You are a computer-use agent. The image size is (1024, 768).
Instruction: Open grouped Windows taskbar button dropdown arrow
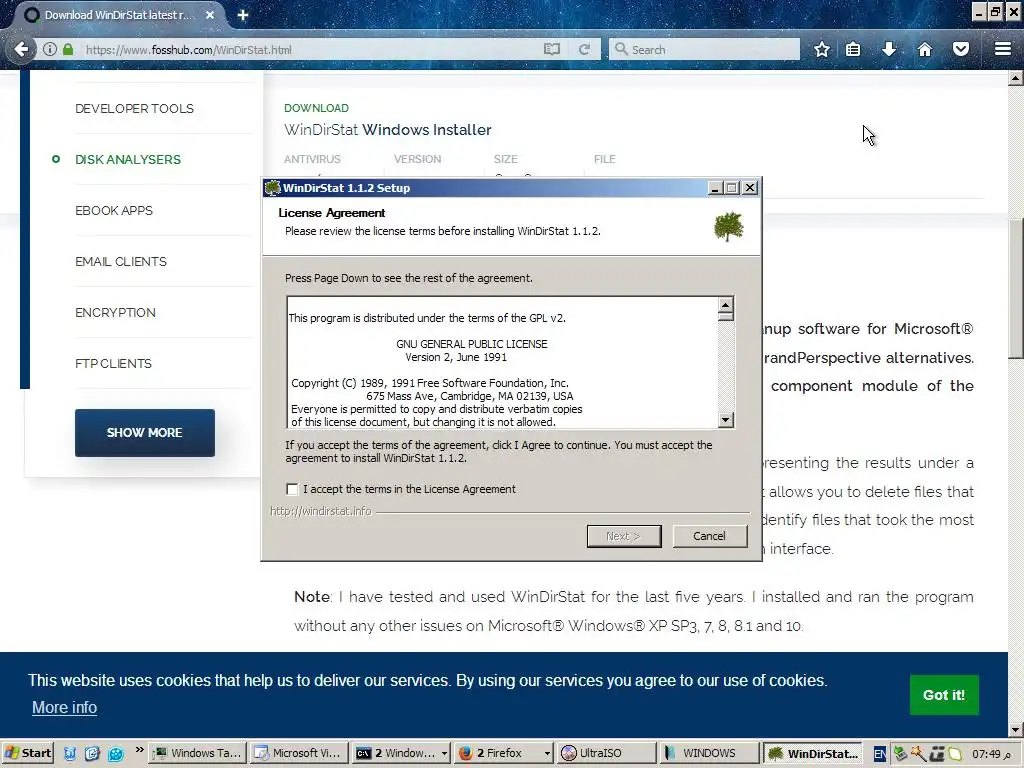[x=444, y=754]
